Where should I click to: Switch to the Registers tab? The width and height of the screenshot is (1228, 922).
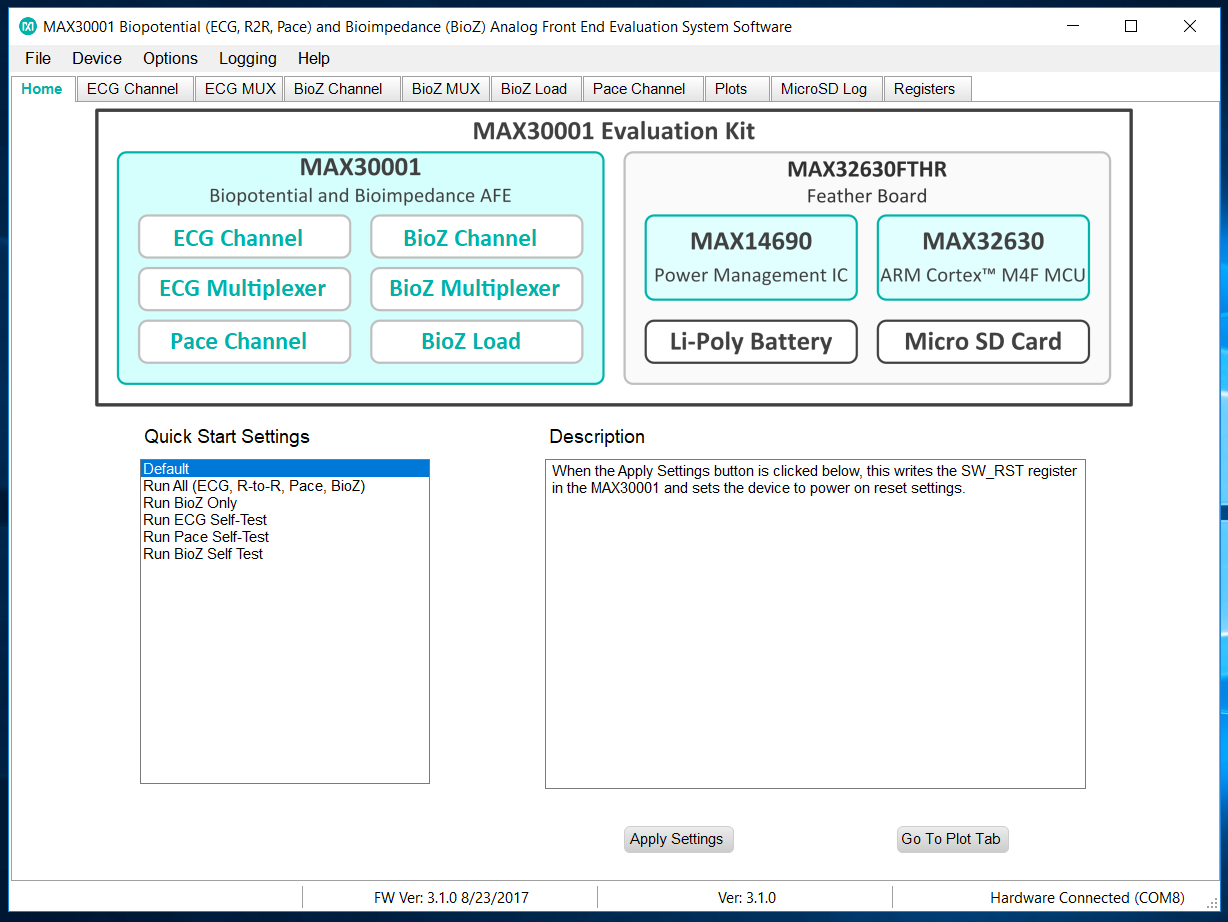tap(924, 89)
